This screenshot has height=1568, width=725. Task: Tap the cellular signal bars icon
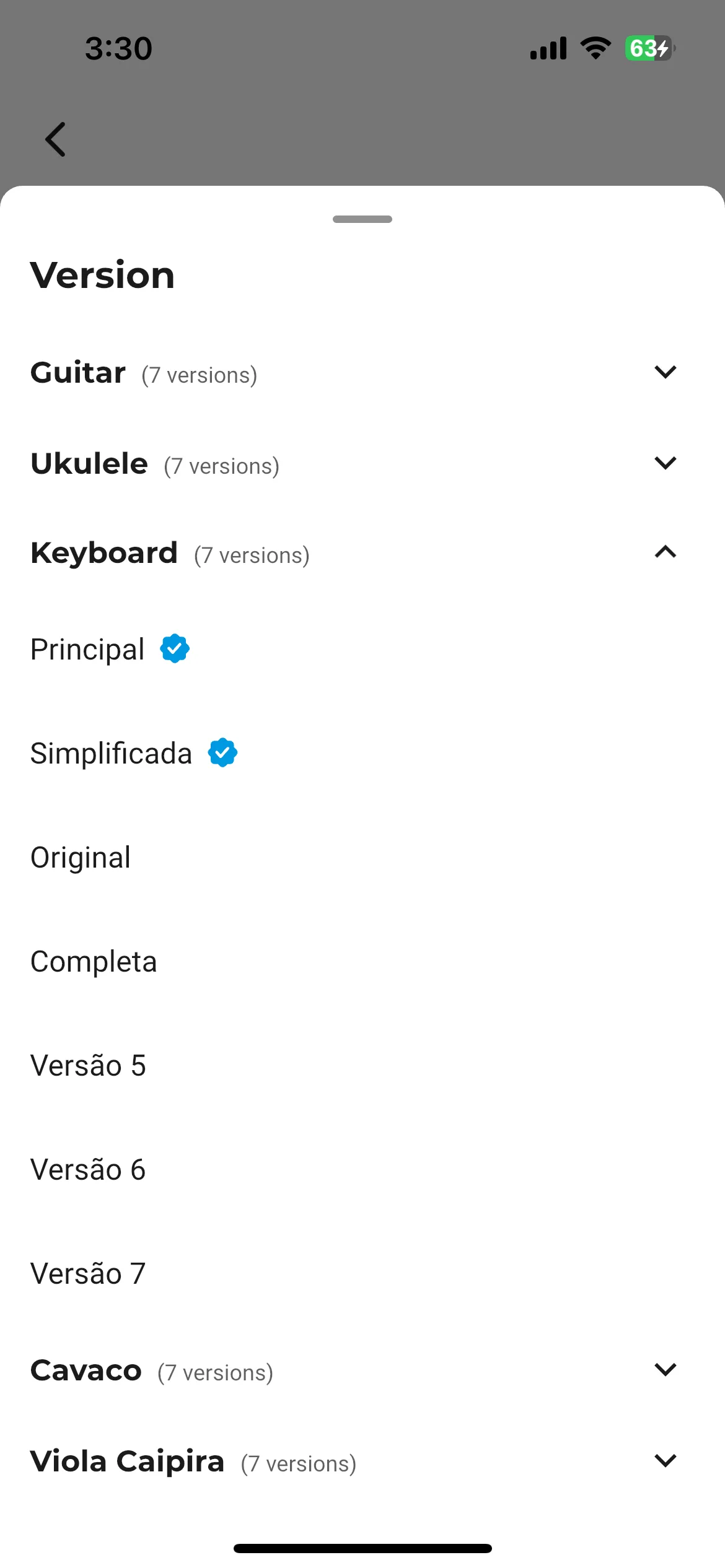548,48
